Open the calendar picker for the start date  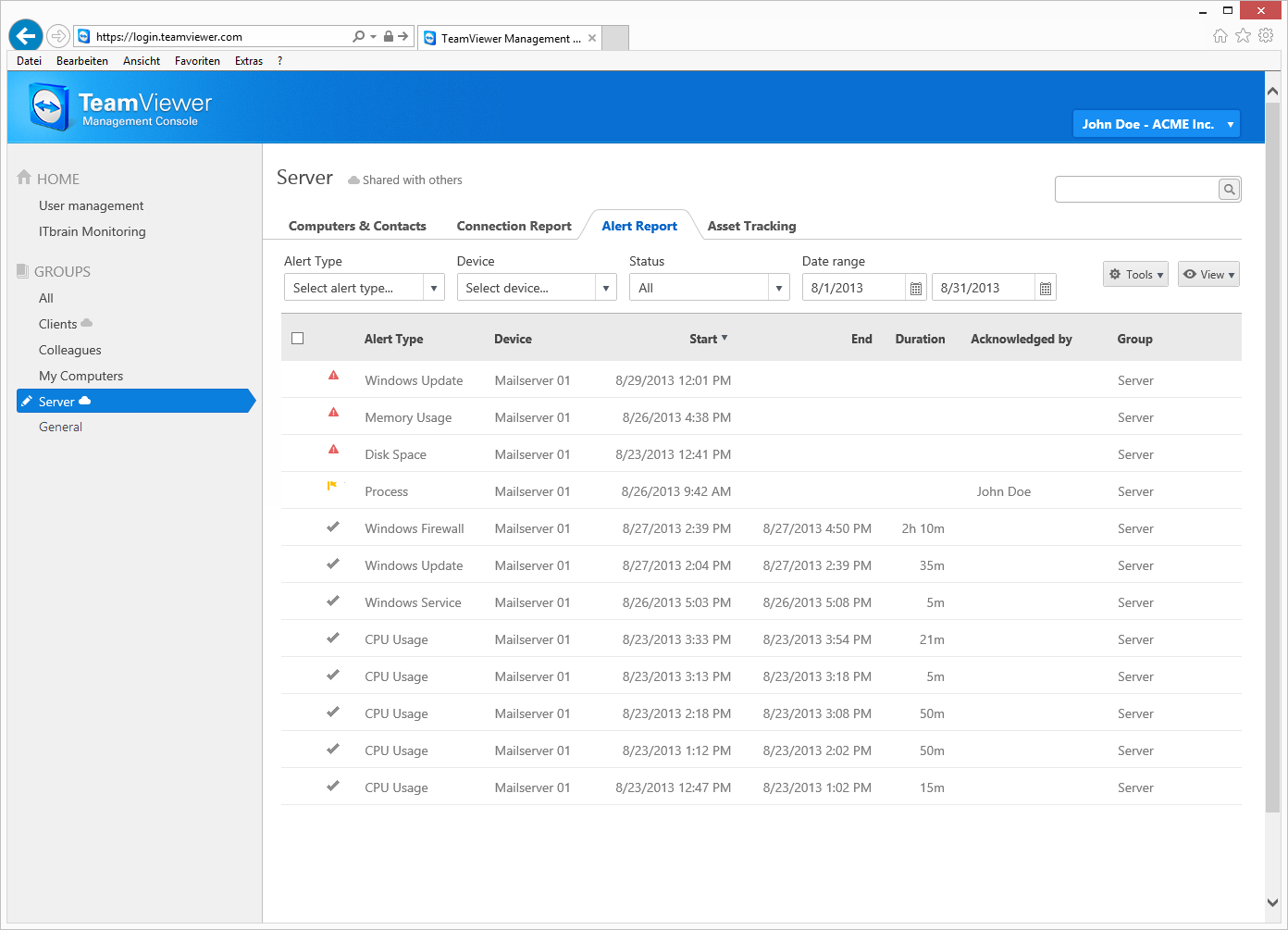(915, 287)
